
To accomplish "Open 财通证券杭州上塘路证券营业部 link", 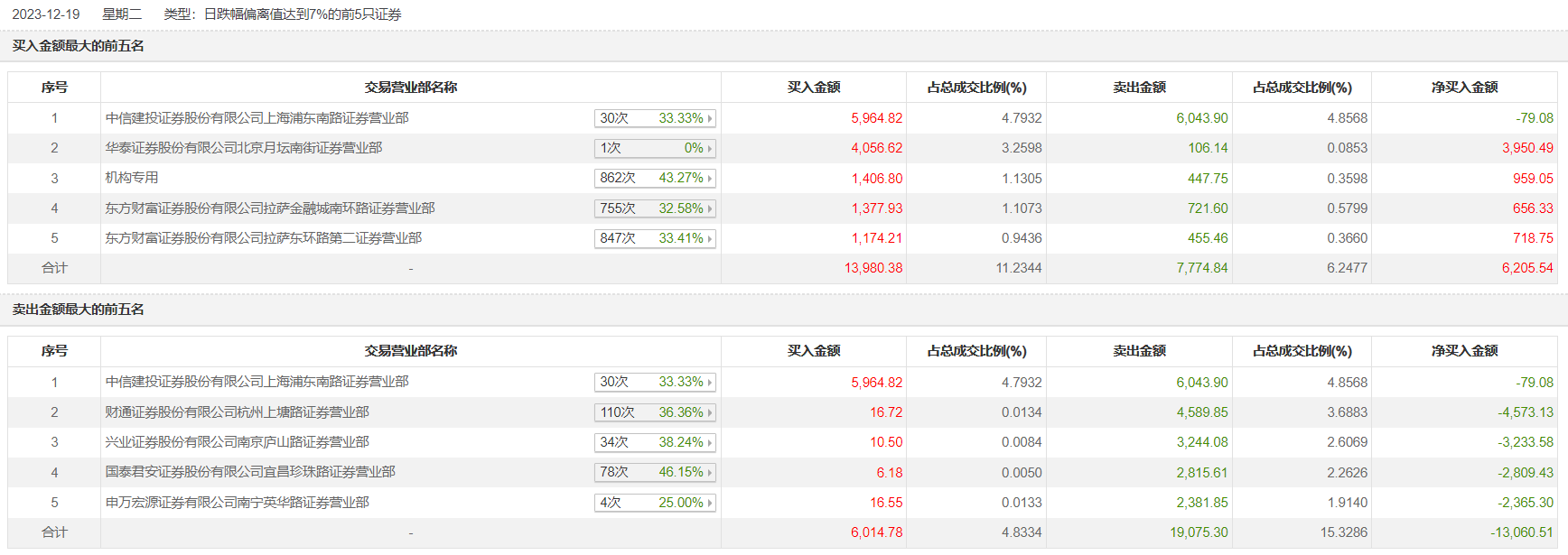I will 238,412.
